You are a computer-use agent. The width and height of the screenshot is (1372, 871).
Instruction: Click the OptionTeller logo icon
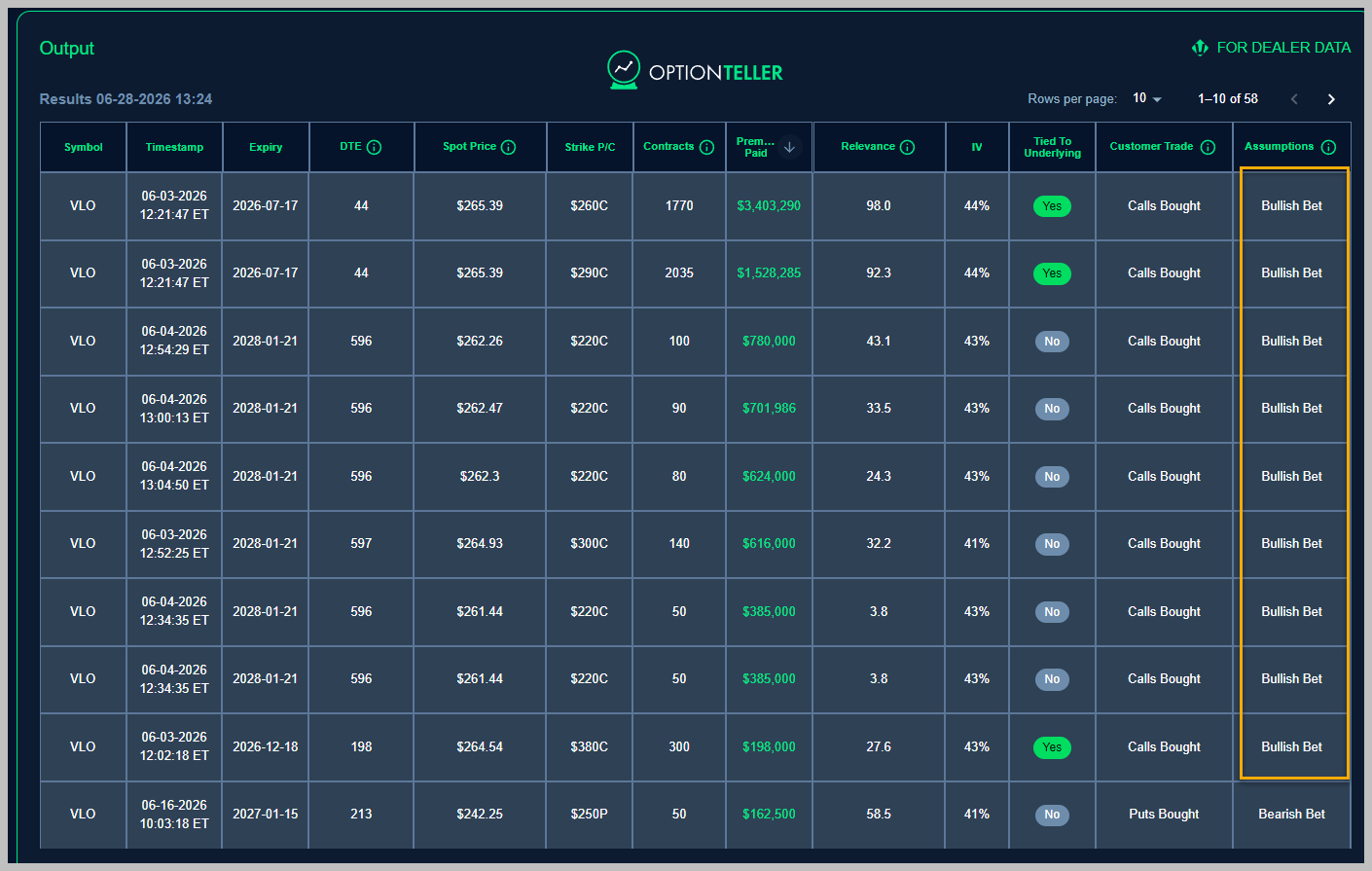coord(624,70)
